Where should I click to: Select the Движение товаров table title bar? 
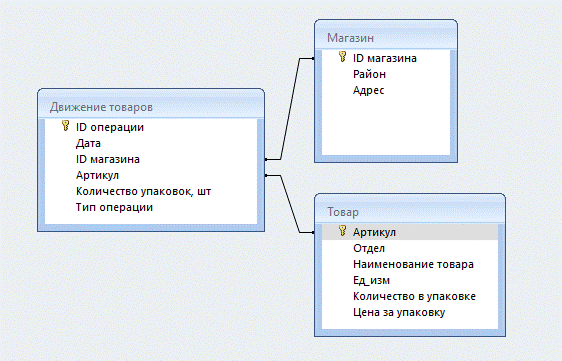[151, 104]
